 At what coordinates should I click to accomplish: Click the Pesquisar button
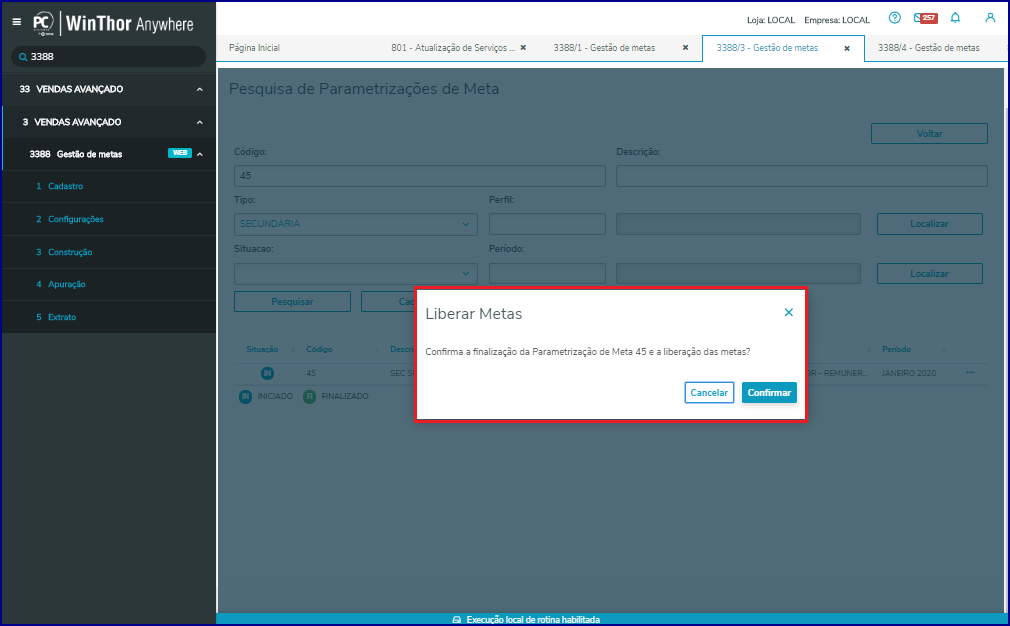pos(292,301)
